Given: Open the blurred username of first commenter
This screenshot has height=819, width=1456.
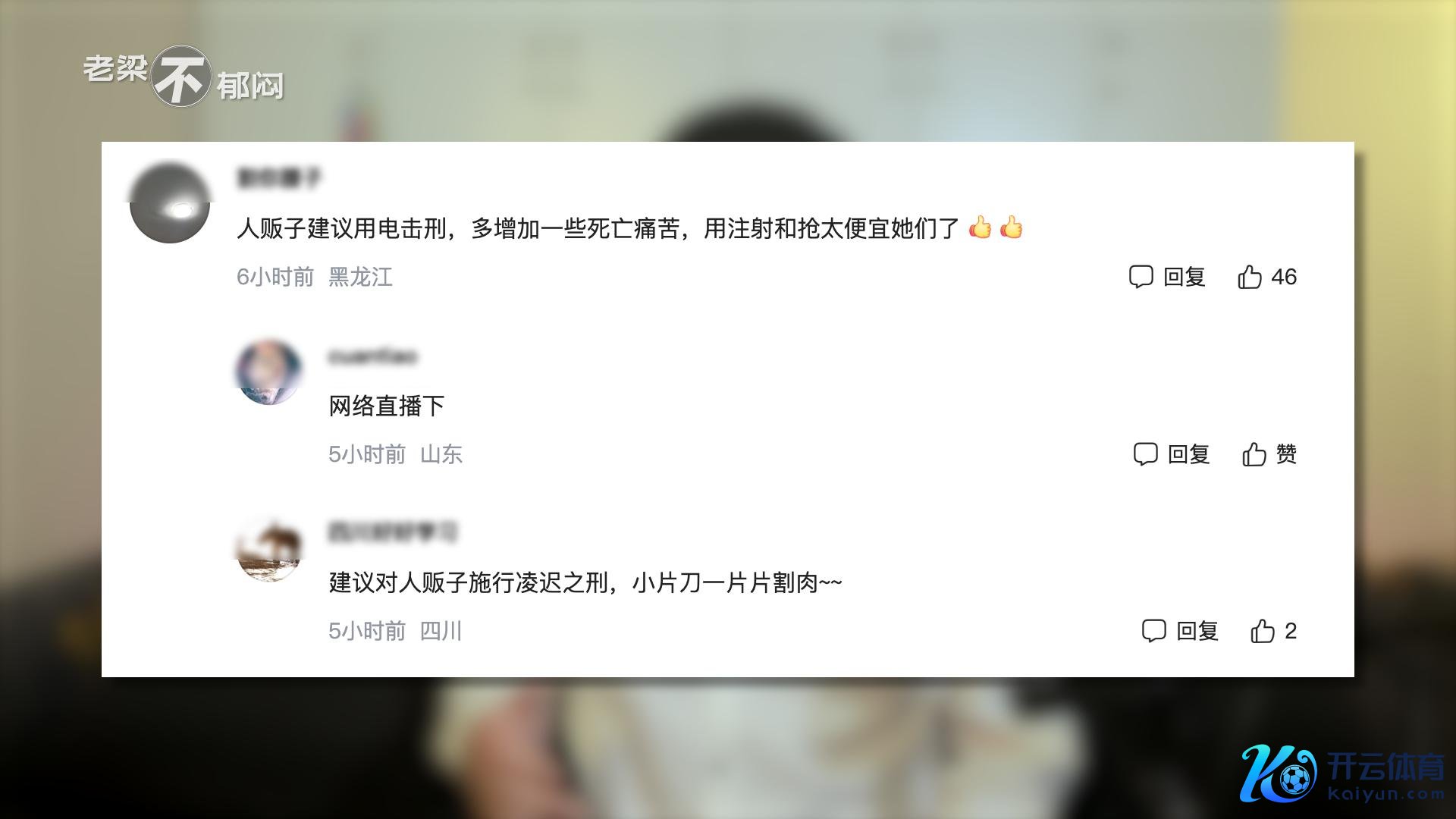Looking at the screenshot, I should 280,179.
